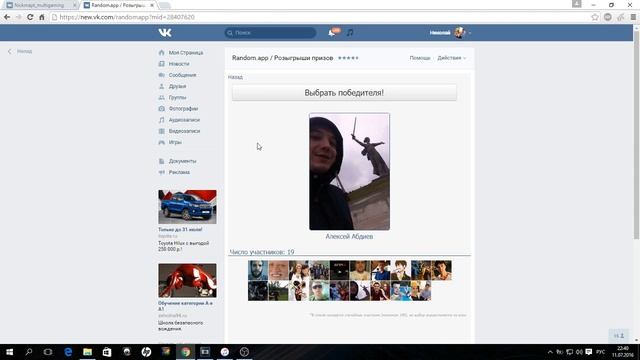Viewport: 640px width, 360px height.
Task: Click the home icon beside Моя Страница
Action: 162,53
